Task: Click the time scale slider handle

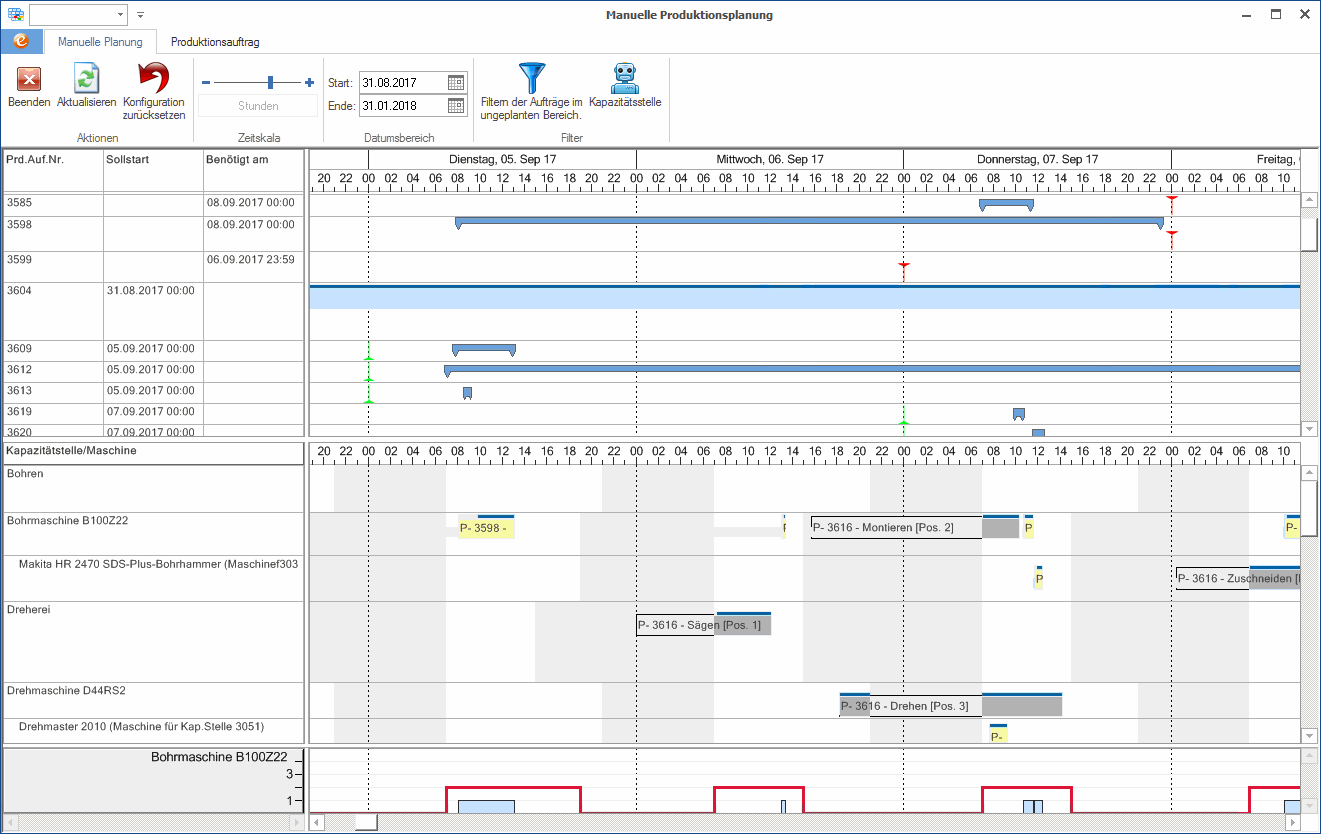Action: 270,83
